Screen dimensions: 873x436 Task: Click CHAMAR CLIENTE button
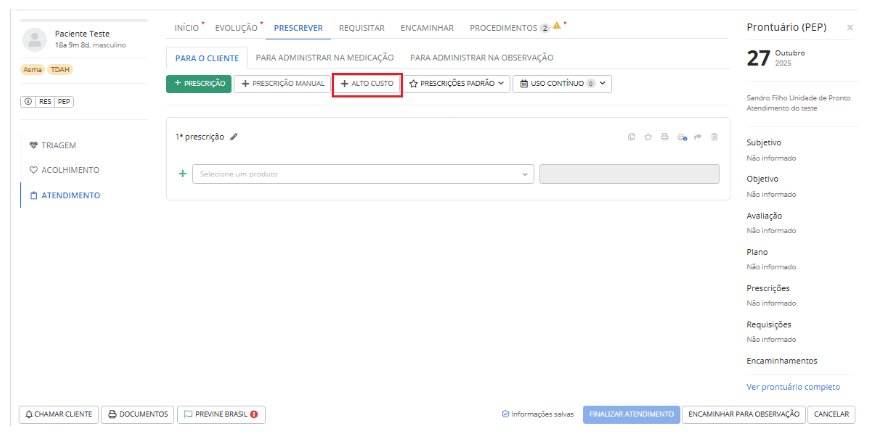59,414
